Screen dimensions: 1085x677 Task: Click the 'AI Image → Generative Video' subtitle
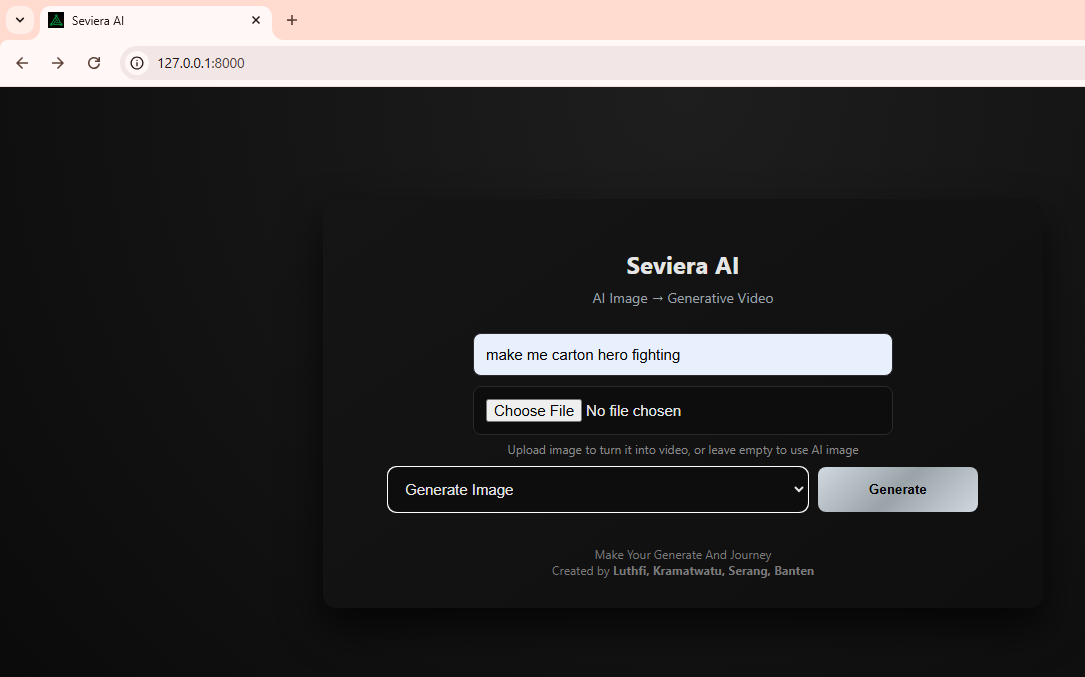click(682, 298)
